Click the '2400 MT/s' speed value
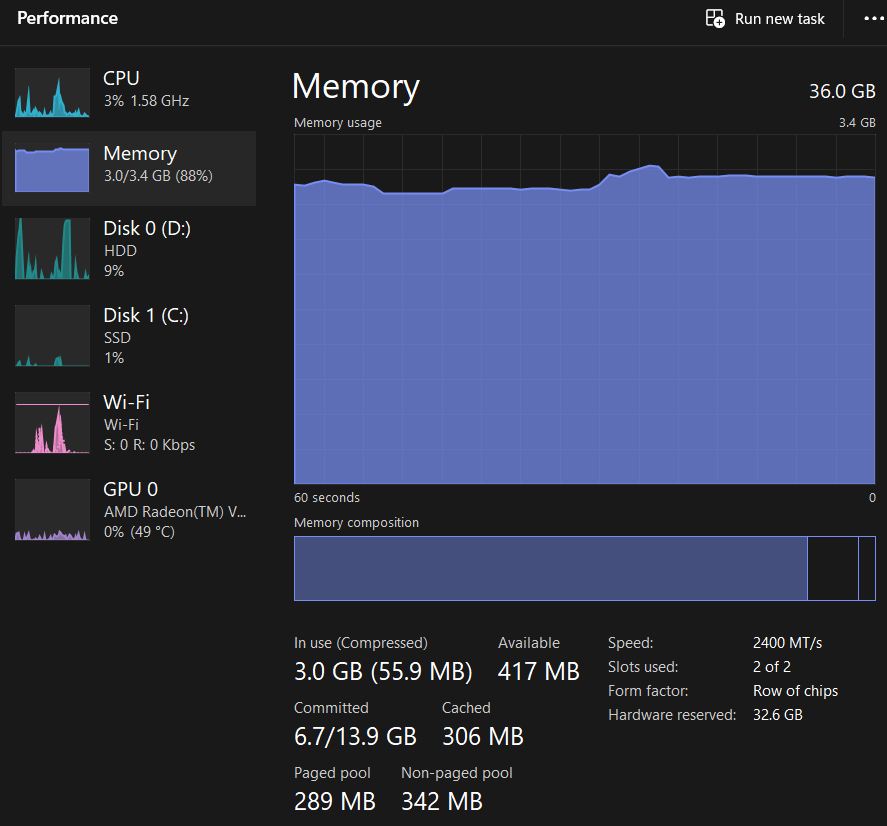The width and height of the screenshot is (887, 826). tap(787, 643)
